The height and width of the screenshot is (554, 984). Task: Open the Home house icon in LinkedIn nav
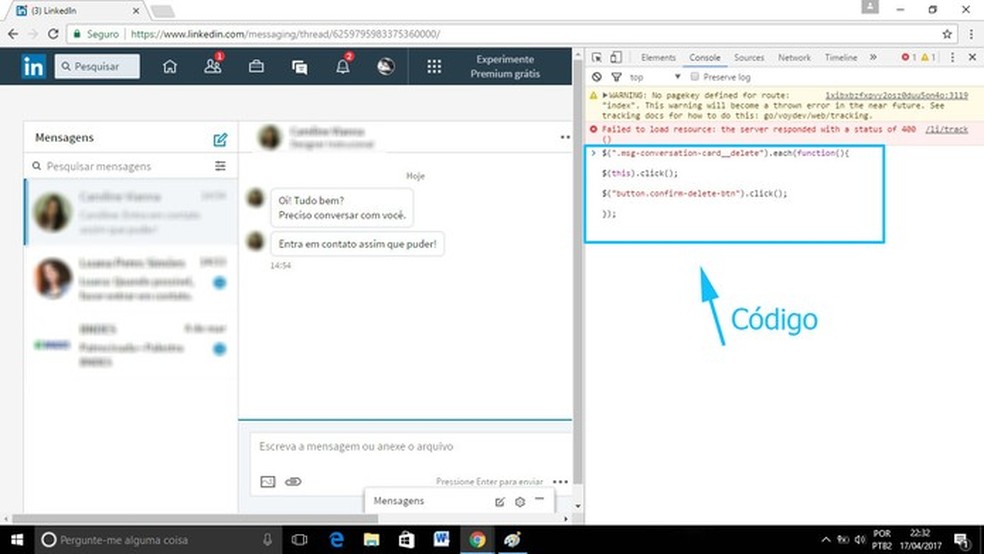[x=169, y=66]
